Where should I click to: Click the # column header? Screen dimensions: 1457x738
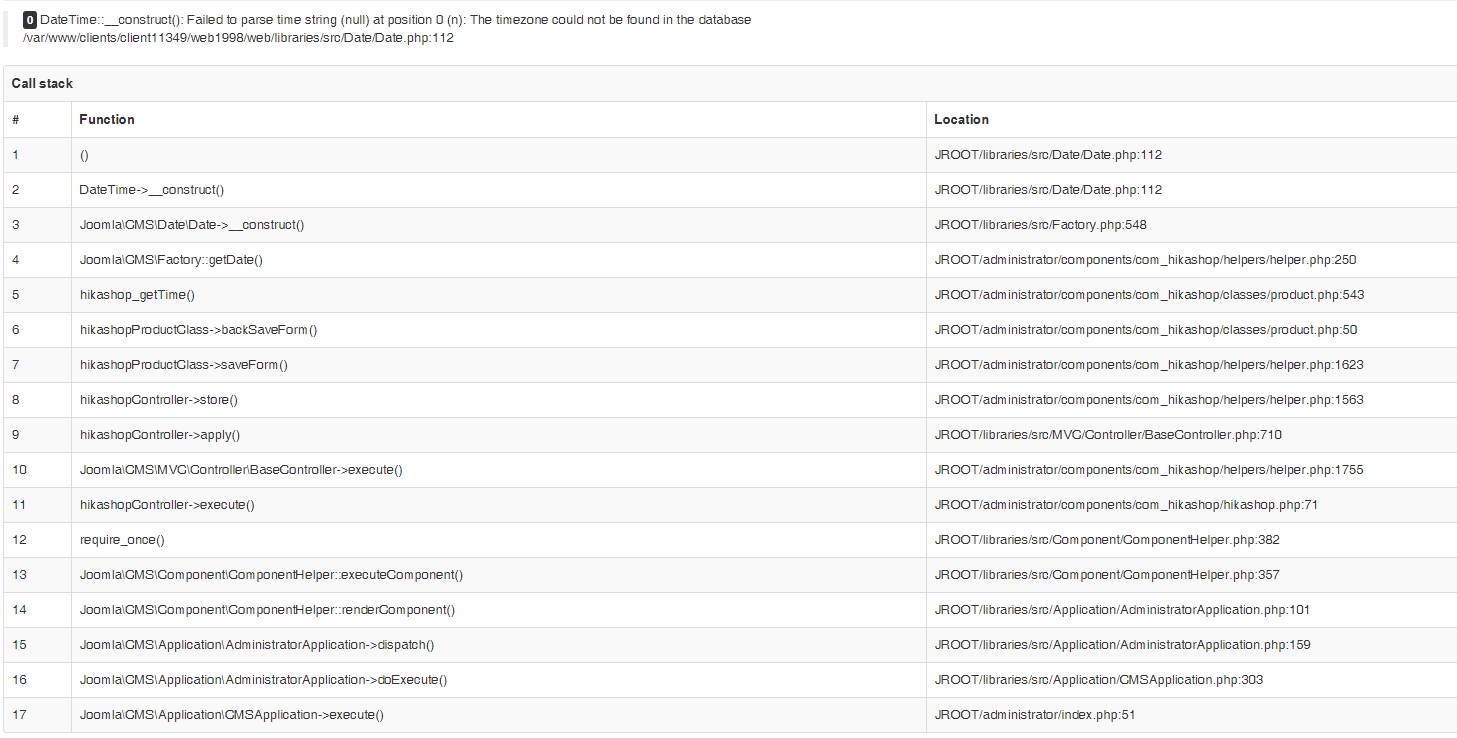(16, 119)
